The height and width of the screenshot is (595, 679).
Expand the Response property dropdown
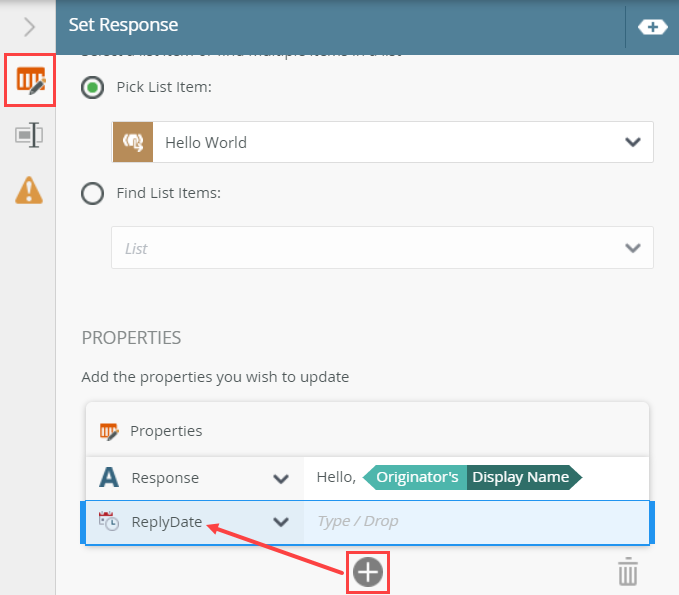[281, 478]
